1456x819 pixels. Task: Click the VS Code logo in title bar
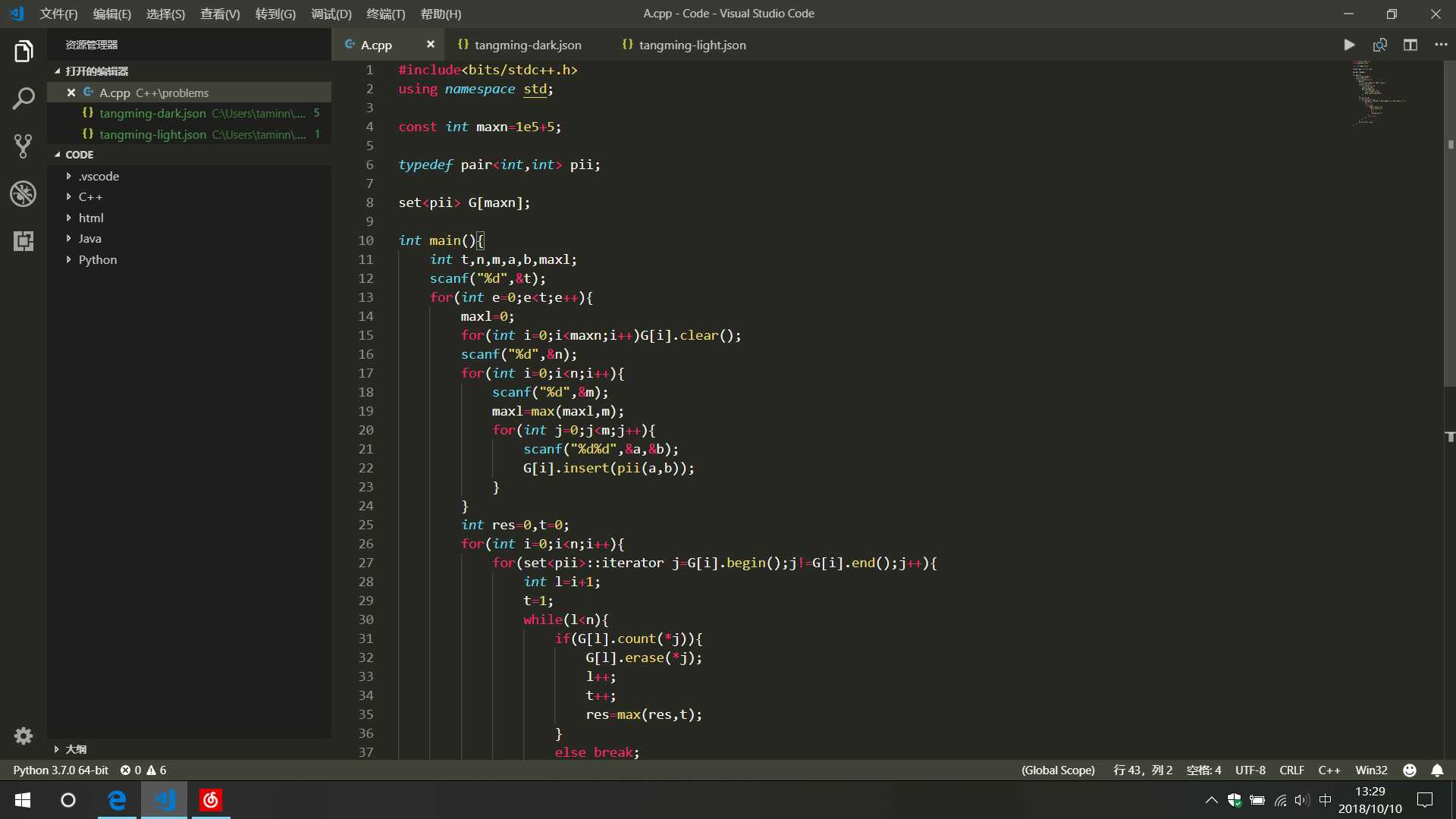(x=17, y=14)
